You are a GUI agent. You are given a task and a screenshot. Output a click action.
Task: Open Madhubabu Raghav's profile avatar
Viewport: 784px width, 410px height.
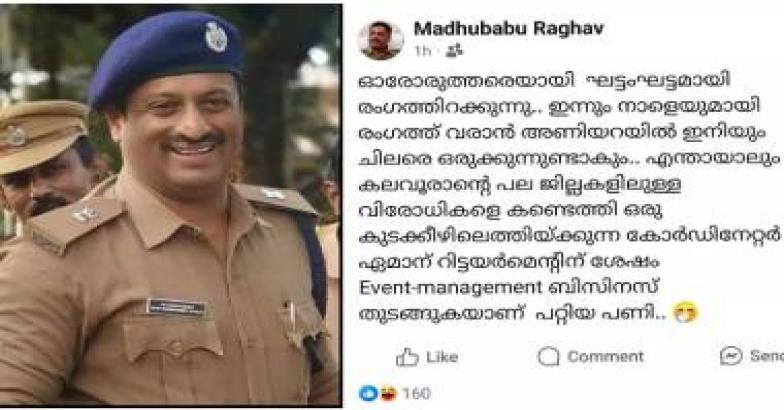click(x=381, y=40)
